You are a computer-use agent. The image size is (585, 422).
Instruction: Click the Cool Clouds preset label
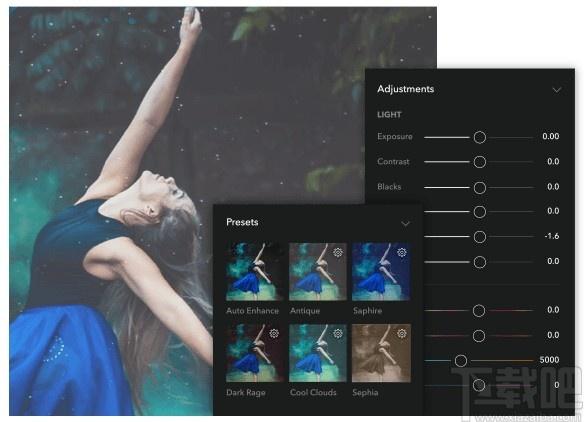pyautogui.click(x=313, y=393)
